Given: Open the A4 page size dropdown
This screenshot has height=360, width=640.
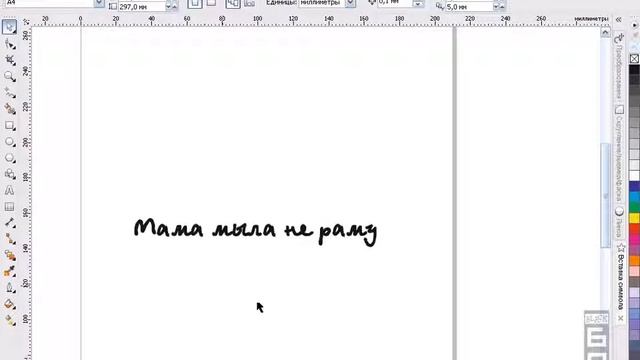Looking at the screenshot, I should point(99,3).
